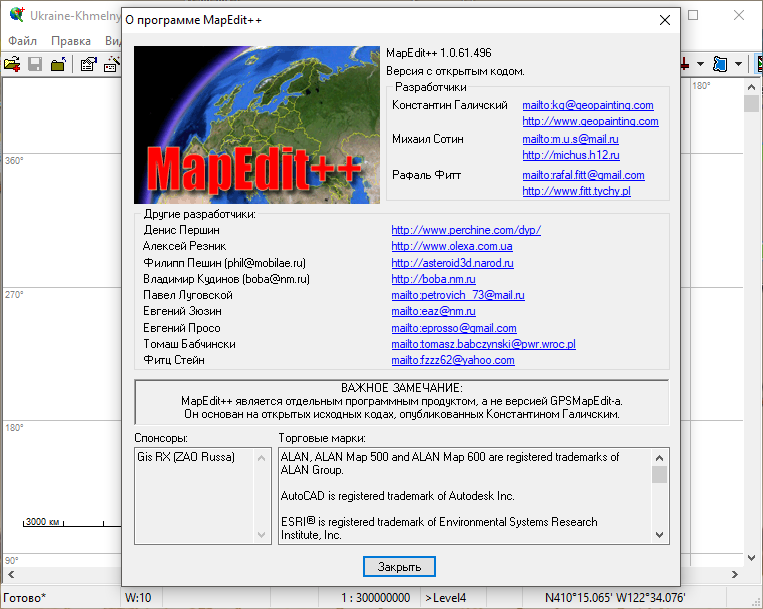
Task: Click the MapEdit++ Earth splash image
Action: tap(257, 125)
